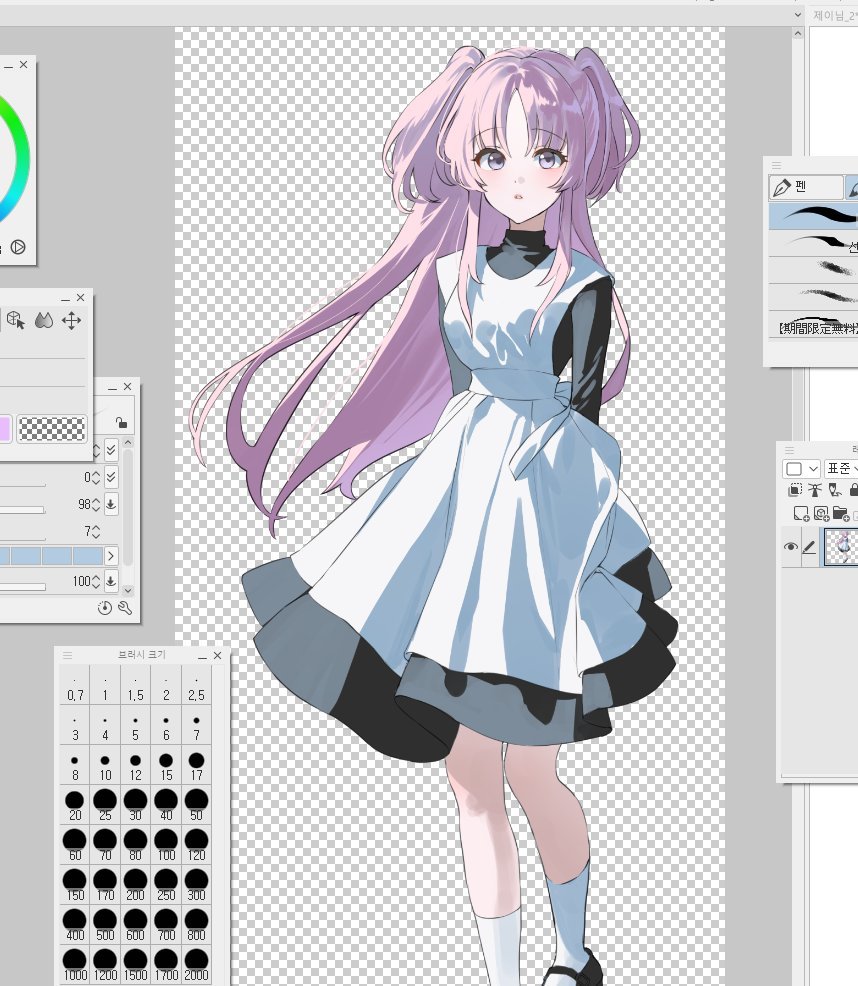858x986 pixels.
Task: Toggle the lock layer padlock icon
Action: [854, 490]
